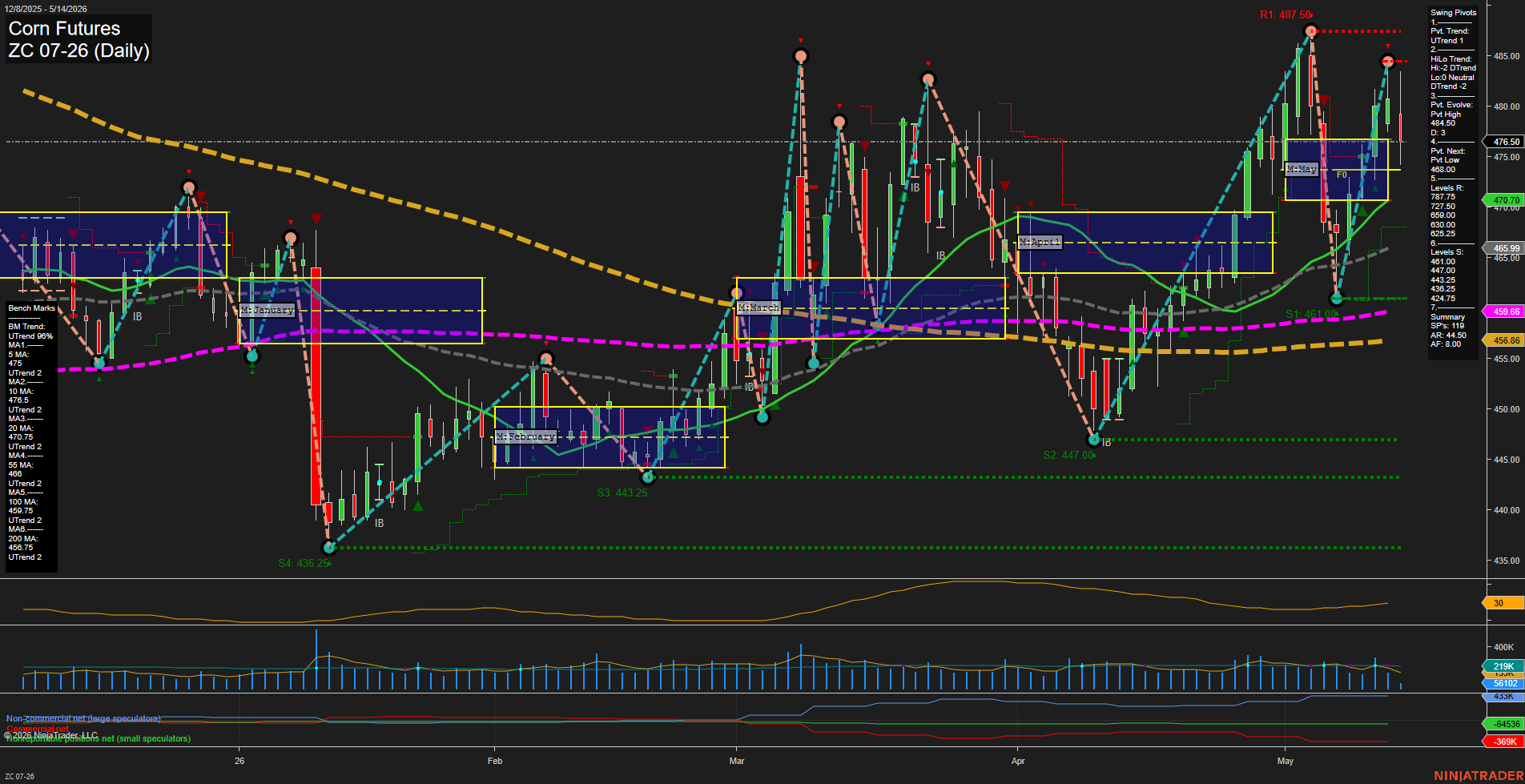This screenshot has width=1525, height=784.
Task: Click the Pvt. Evolve Pvt High 484.50 entry
Action: (1451, 115)
